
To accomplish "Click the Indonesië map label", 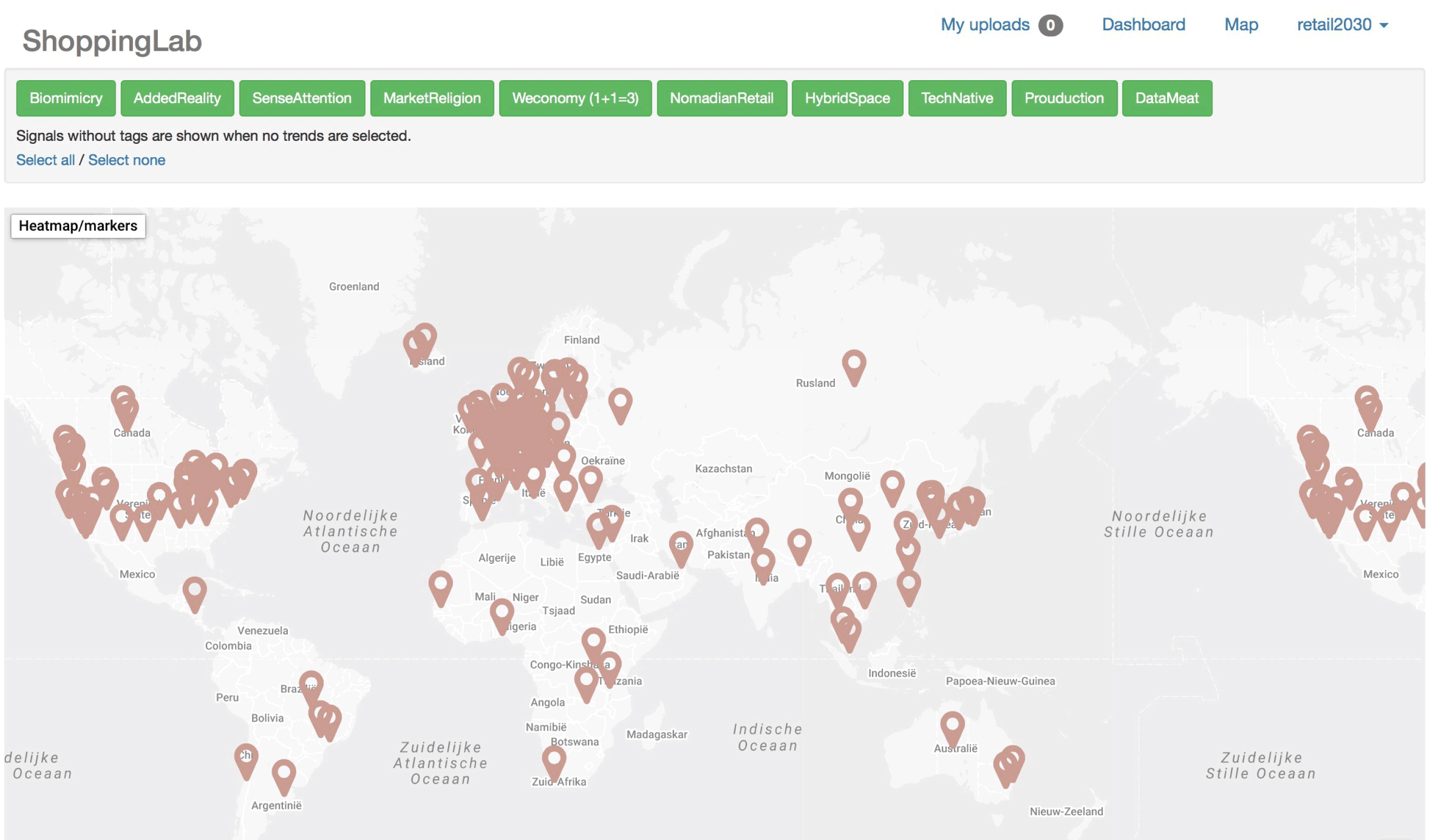I will 892,673.
